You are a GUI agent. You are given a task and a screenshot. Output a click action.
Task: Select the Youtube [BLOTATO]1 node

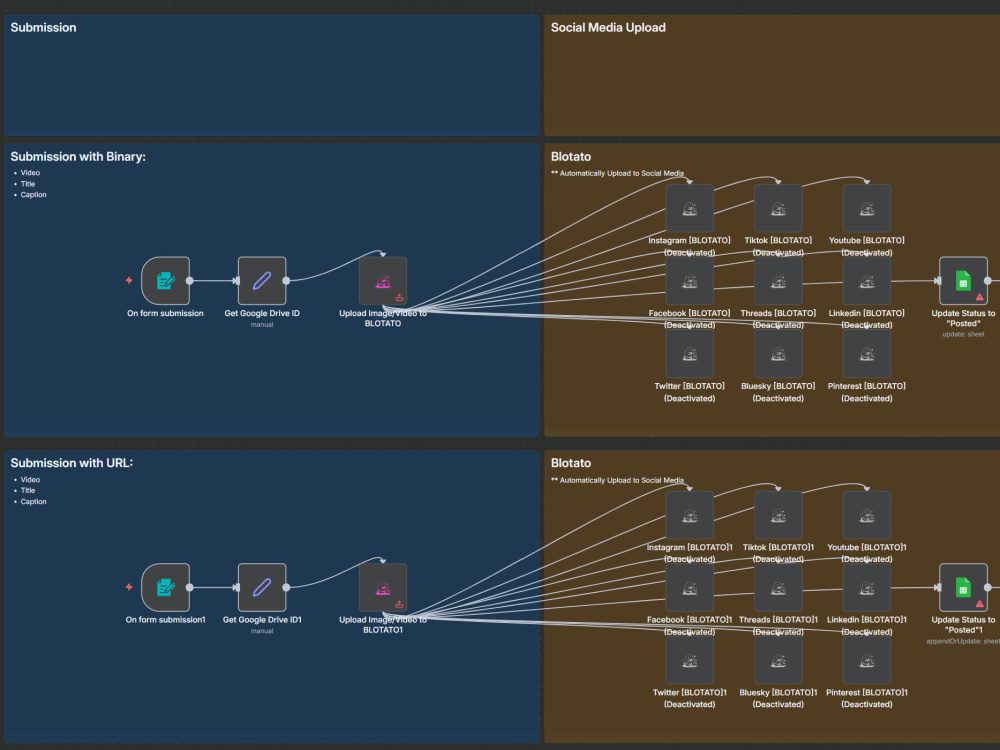tap(867, 515)
